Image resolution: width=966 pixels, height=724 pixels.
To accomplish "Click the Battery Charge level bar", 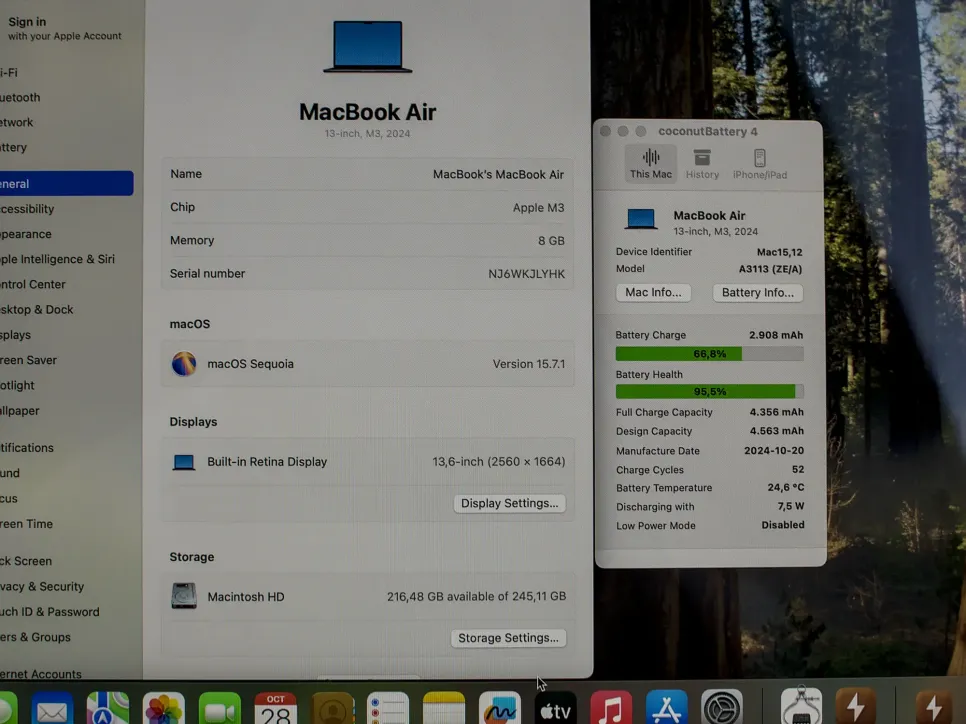I will [709, 354].
